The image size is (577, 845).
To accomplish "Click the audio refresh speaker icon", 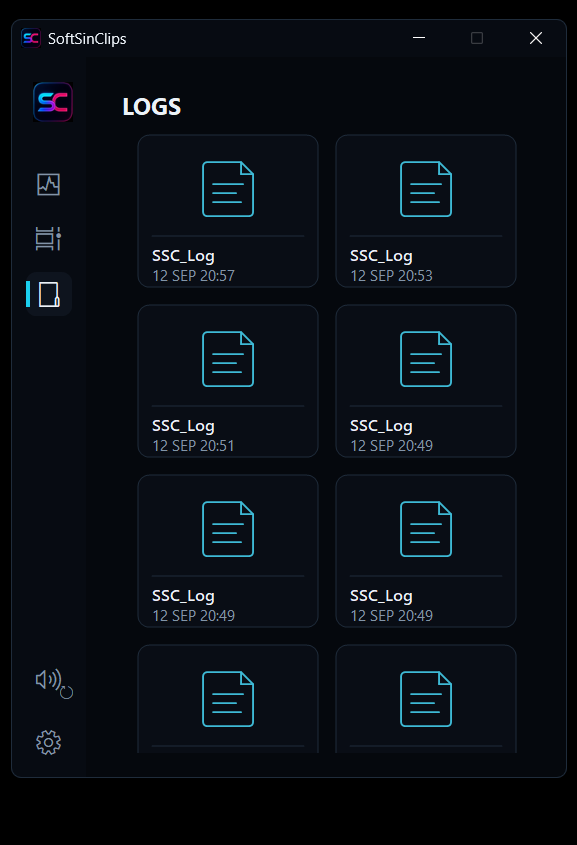I will coord(54,684).
